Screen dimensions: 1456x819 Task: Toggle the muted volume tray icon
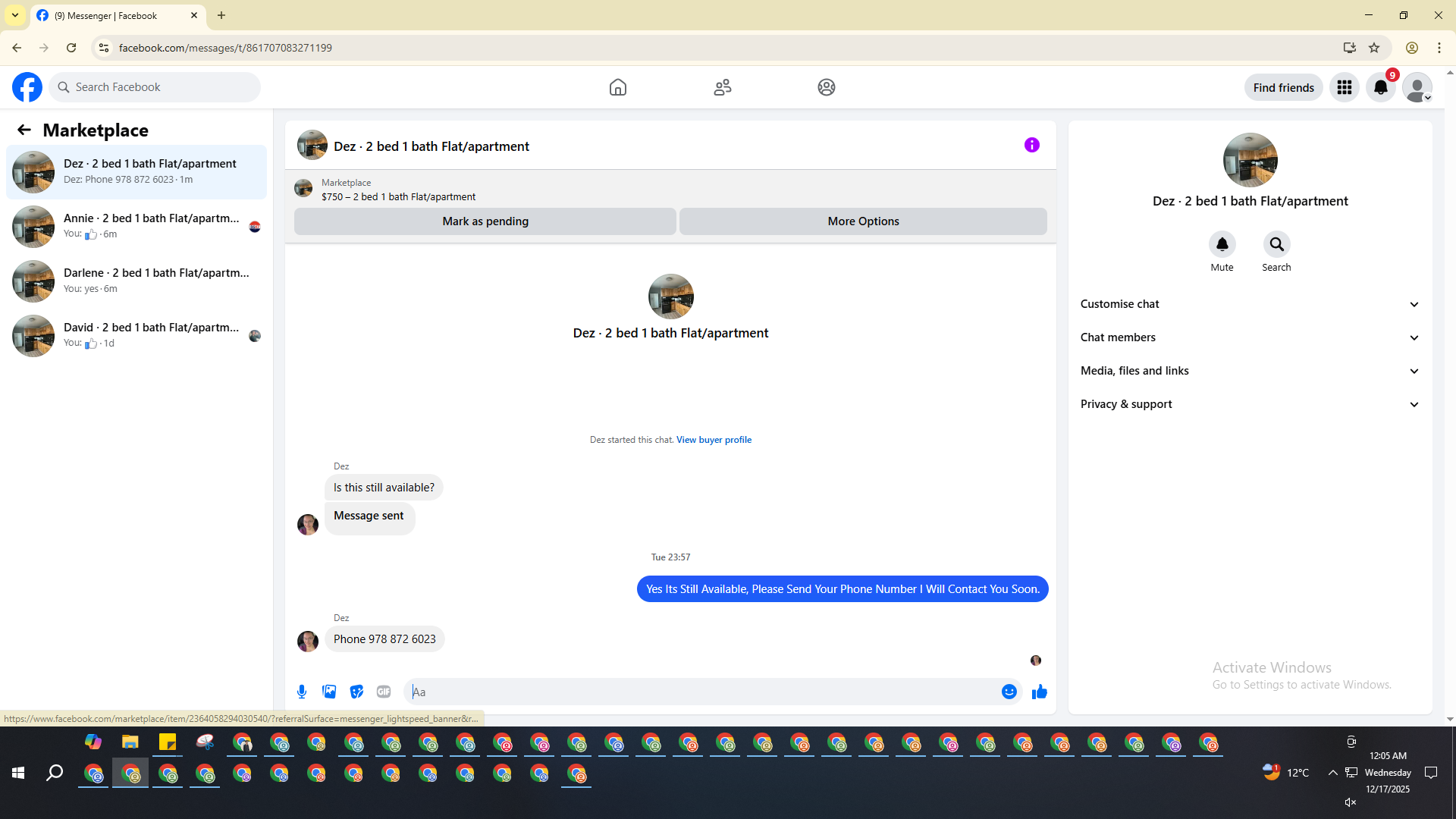click(x=1351, y=802)
